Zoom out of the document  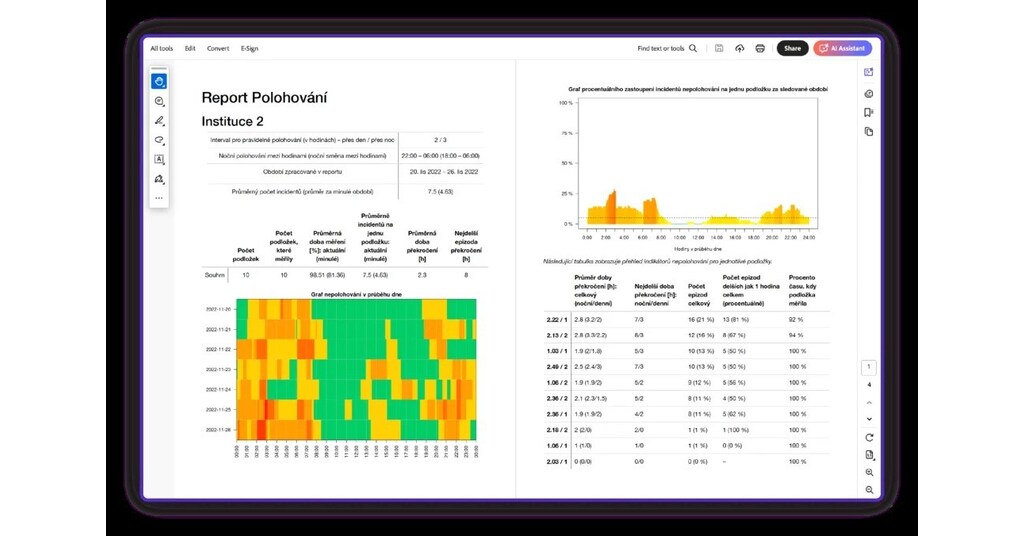[869, 490]
